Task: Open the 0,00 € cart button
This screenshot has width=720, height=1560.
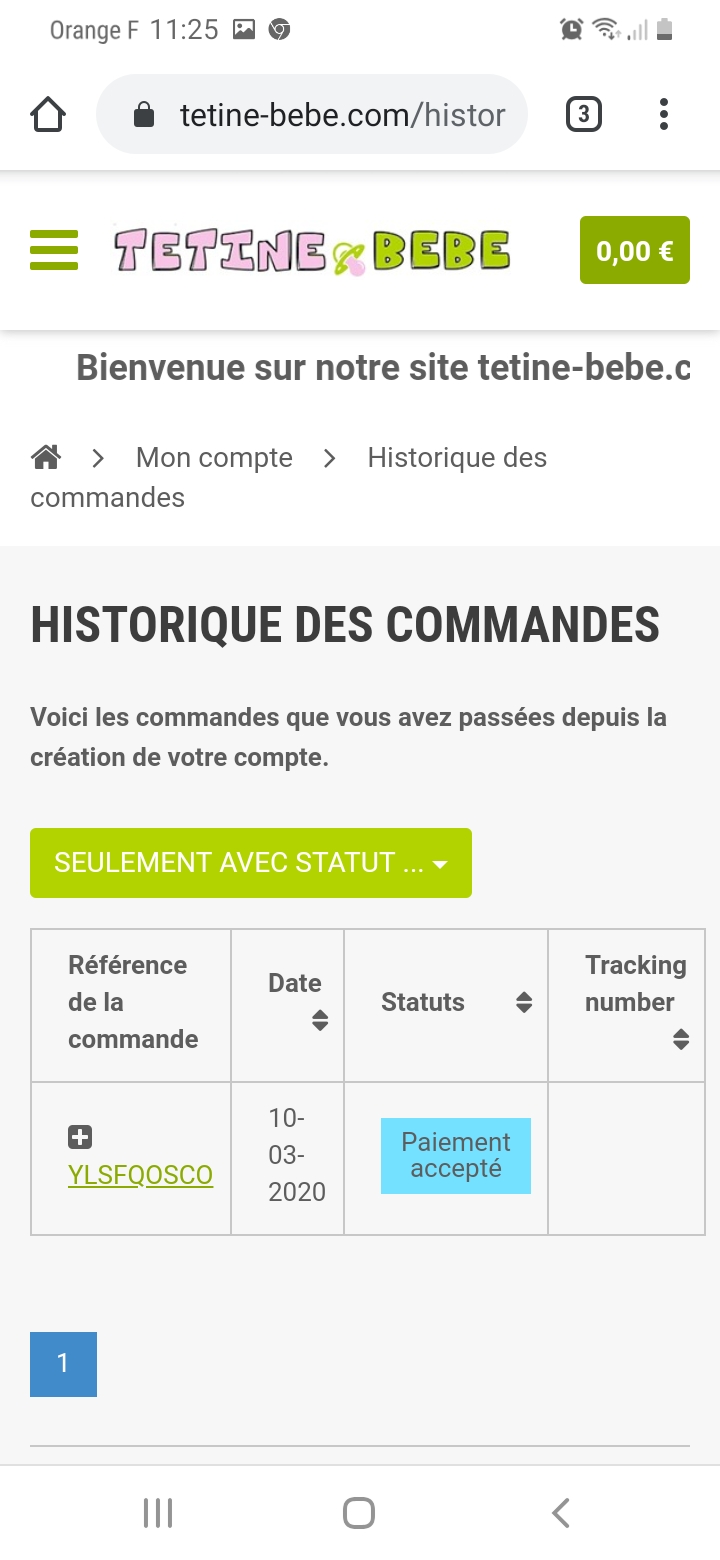Action: tap(635, 250)
